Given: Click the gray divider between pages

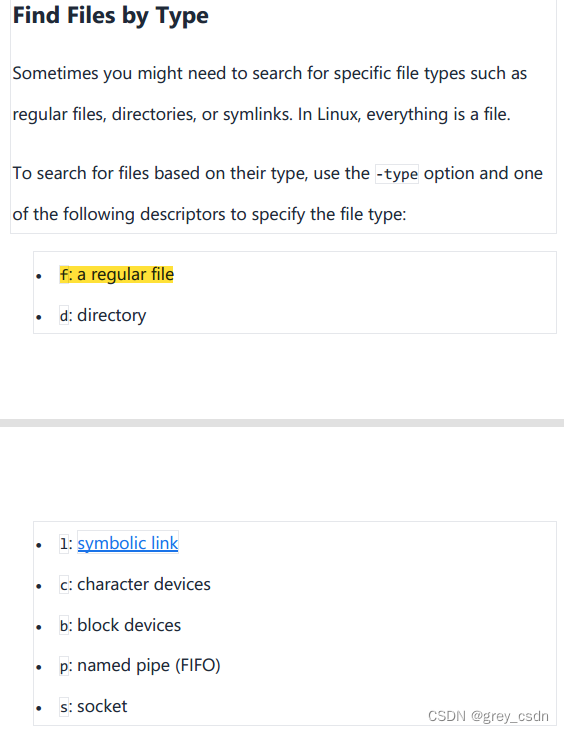Looking at the screenshot, I should coord(282,423).
